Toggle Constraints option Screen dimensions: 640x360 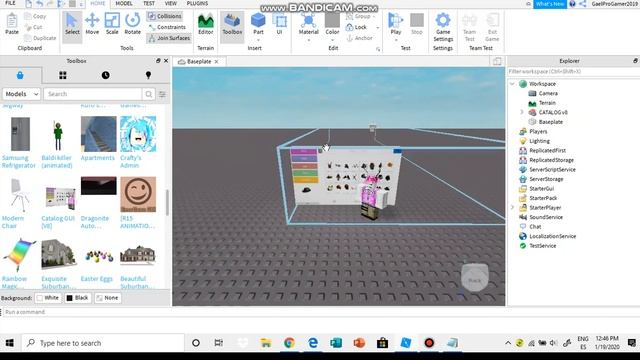click(x=167, y=27)
